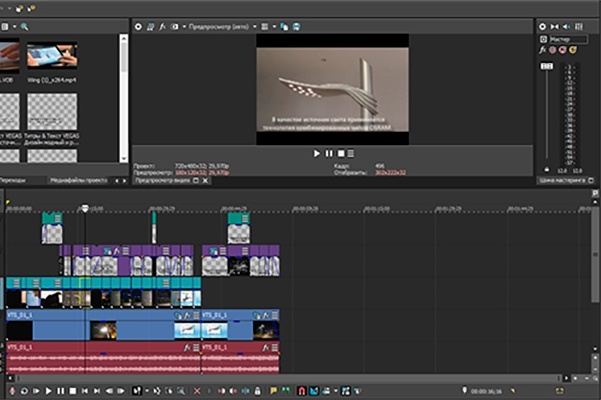This screenshot has width=601, height=400.
Task: Select the Wing (1)_x264.mp4 media thumbnail
Action: coord(52,56)
